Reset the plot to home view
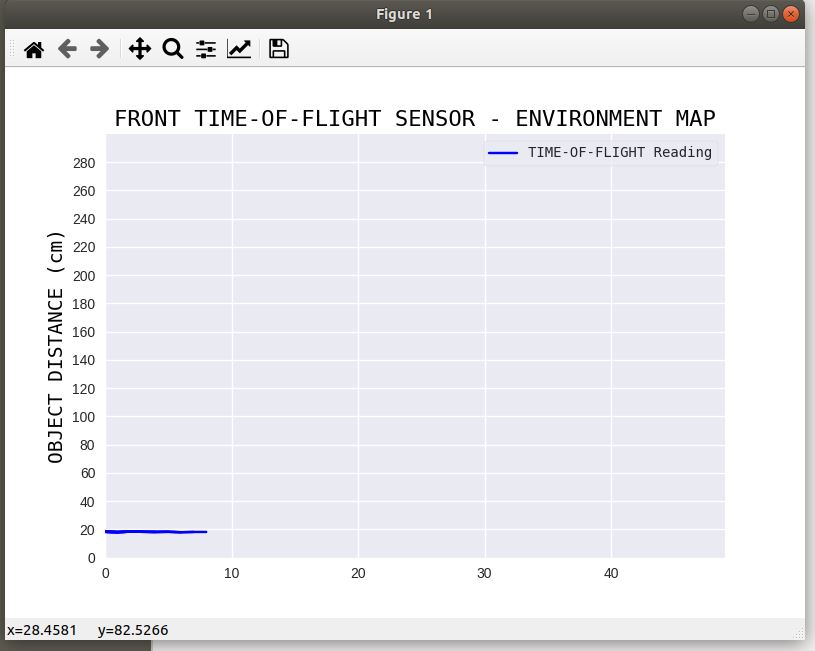The image size is (815, 651). (34, 50)
